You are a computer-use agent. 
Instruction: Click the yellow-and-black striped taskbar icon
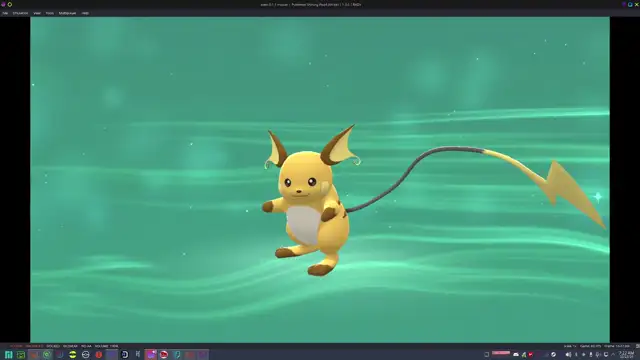pyautogui.click(x=73, y=355)
